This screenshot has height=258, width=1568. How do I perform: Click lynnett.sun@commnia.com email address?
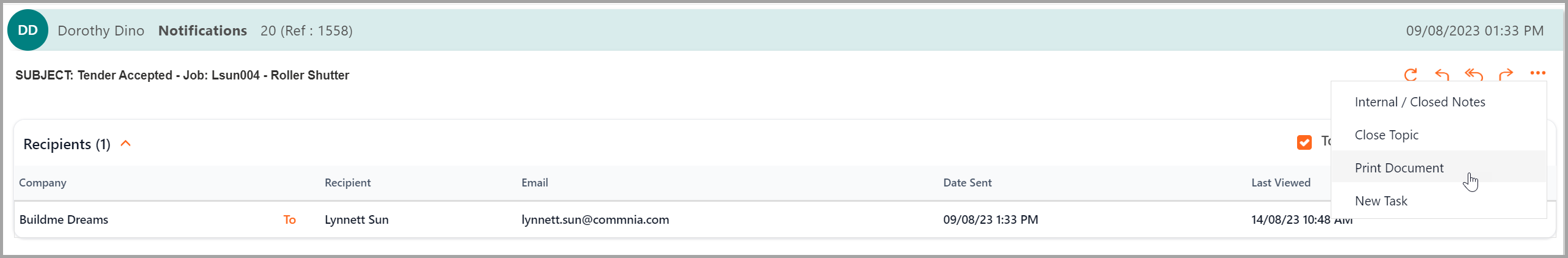[x=595, y=219]
